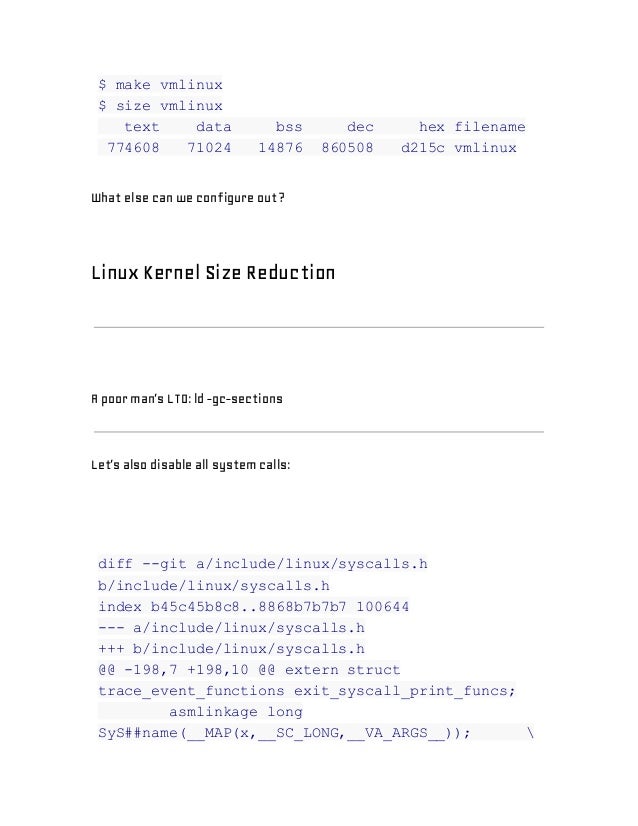Click the '--- a/include/linux/syscalls.h' line

point(231,628)
